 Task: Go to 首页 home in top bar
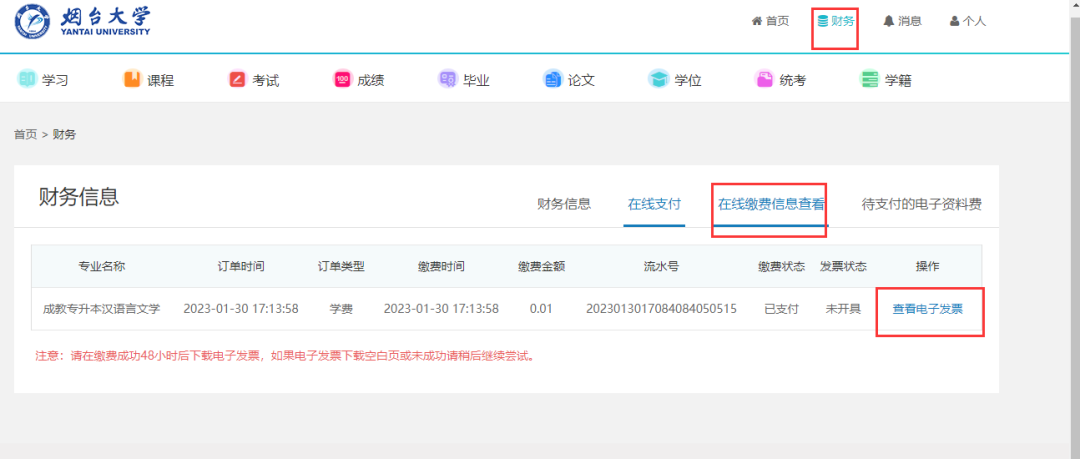(x=770, y=21)
